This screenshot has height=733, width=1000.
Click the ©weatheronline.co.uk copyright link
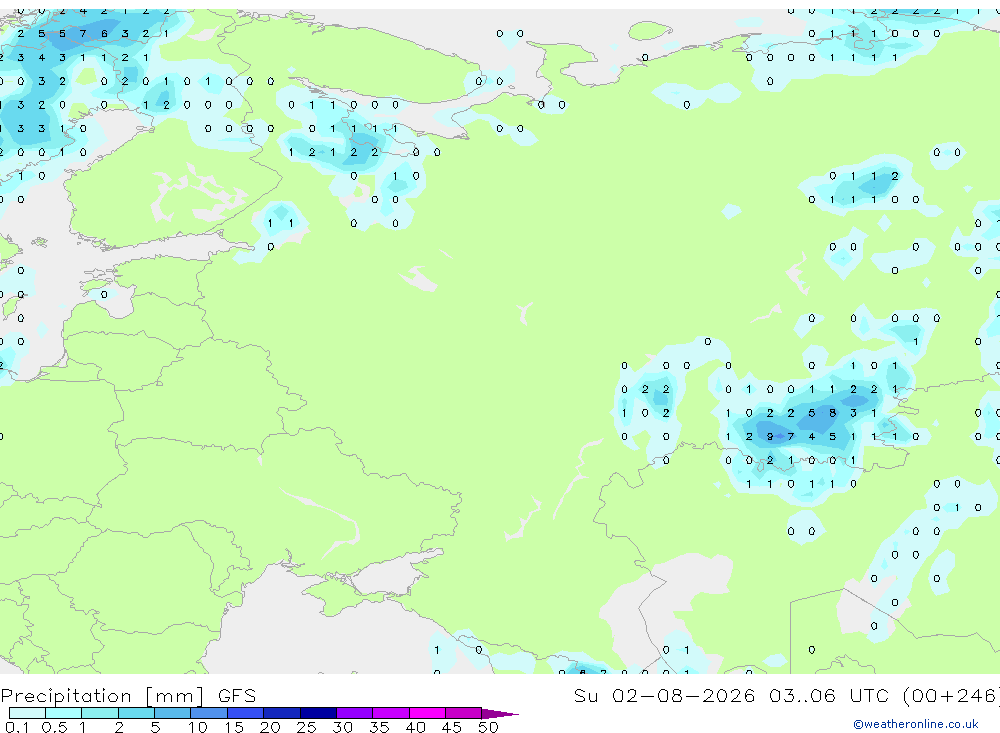pos(915,724)
